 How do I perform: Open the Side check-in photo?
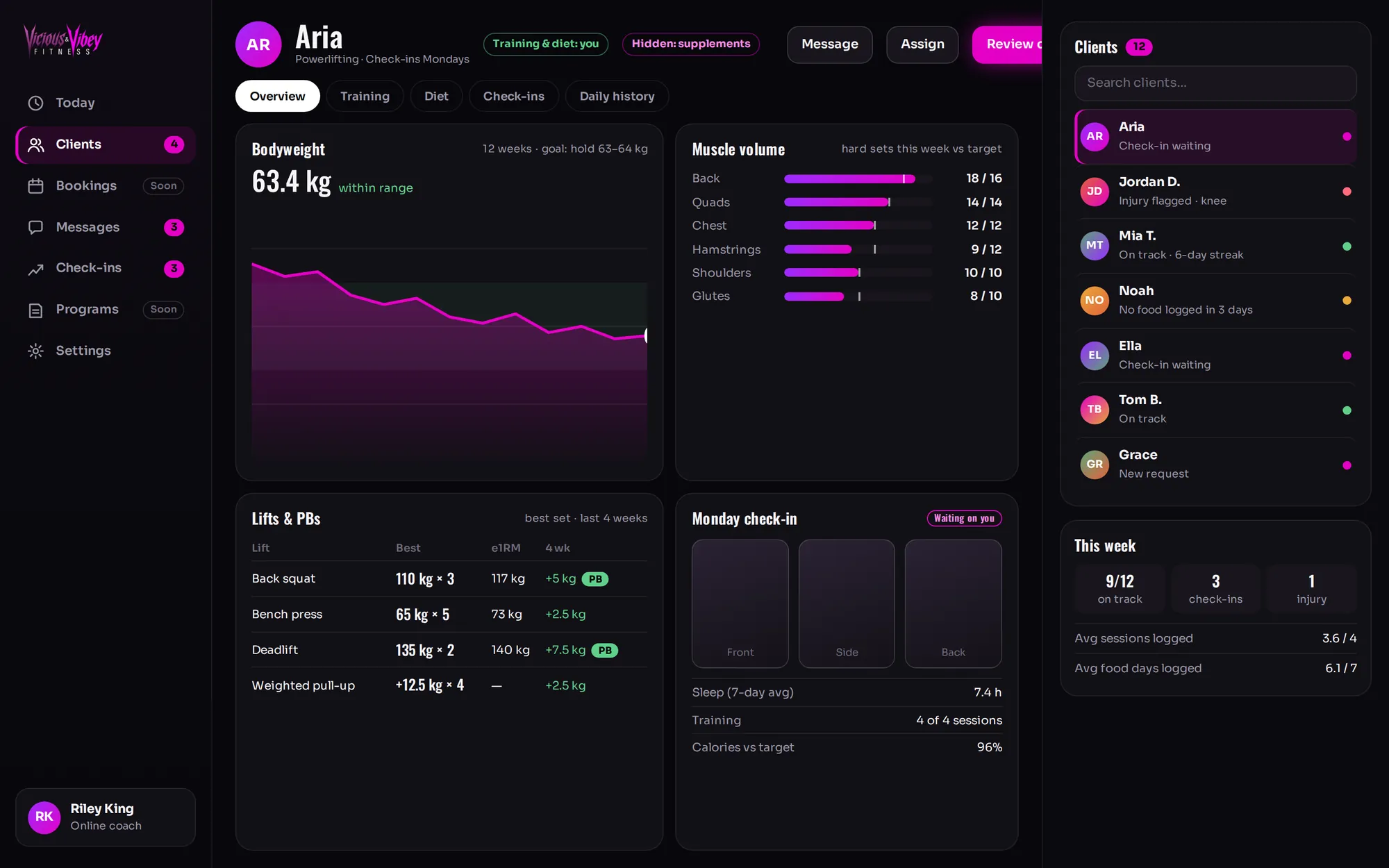click(847, 603)
